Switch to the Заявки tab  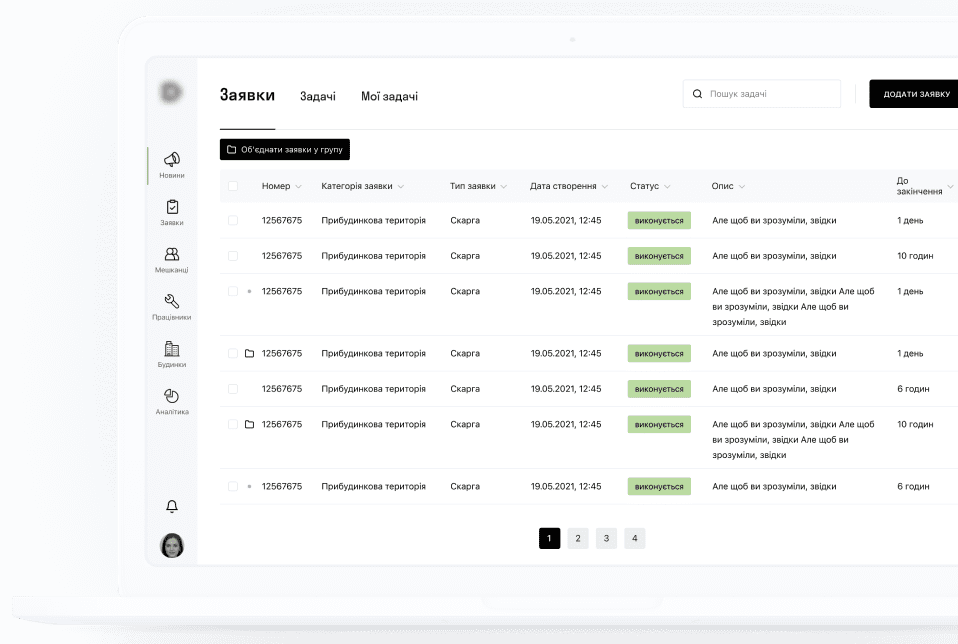(247, 95)
